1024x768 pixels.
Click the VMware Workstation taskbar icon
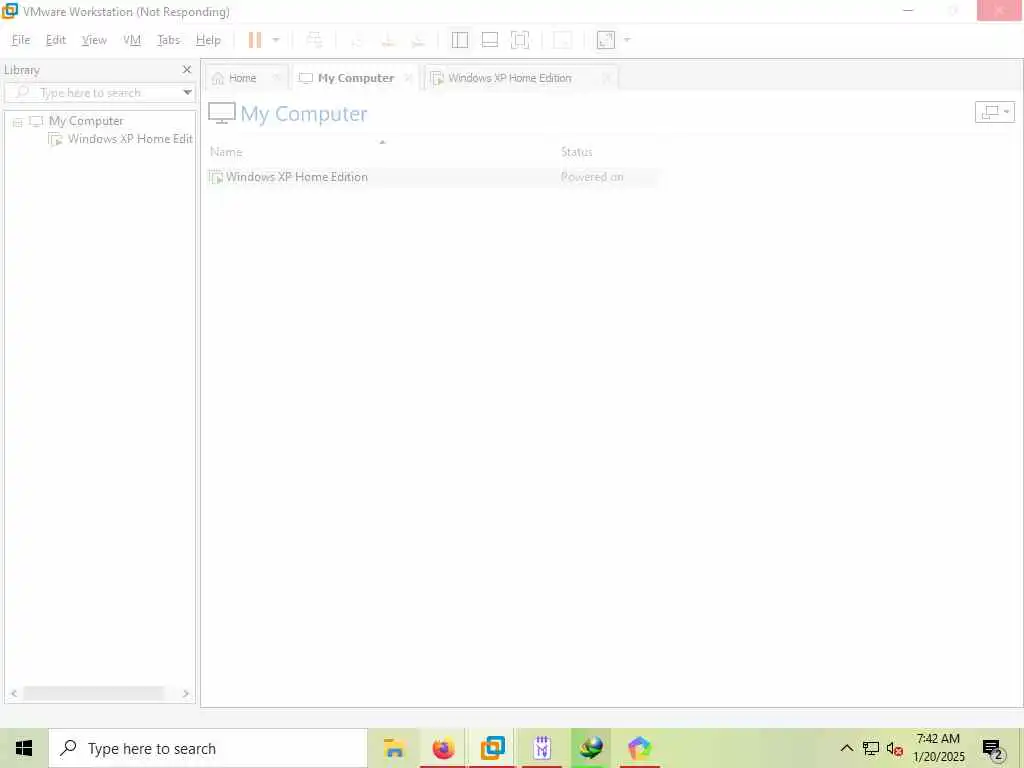pyautogui.click(x=492, y=748)
